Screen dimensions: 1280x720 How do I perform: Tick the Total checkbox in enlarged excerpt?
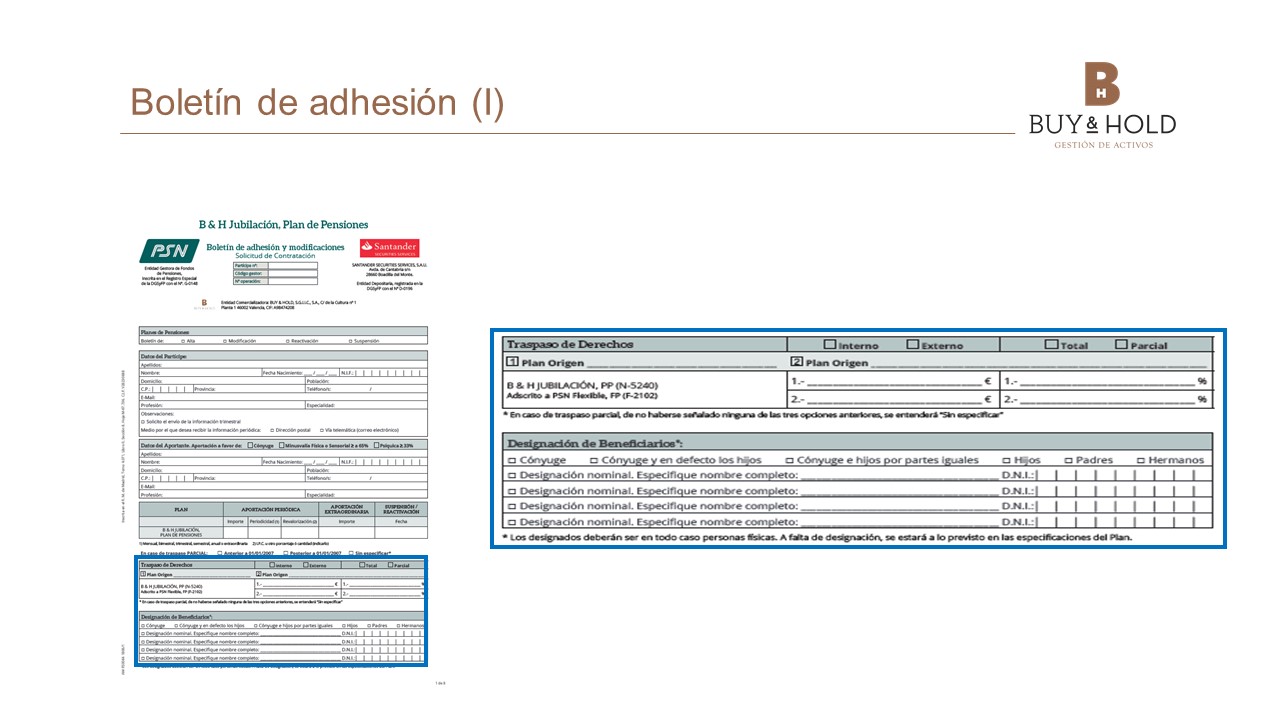[x=1051, y=345]
